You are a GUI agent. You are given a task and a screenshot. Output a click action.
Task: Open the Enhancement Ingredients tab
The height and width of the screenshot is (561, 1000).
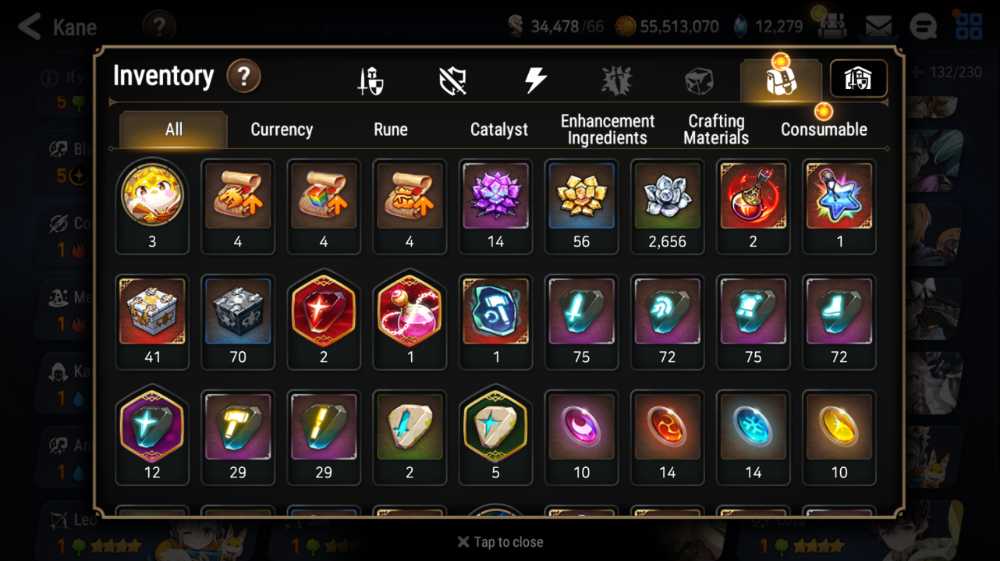coord(607,129)
